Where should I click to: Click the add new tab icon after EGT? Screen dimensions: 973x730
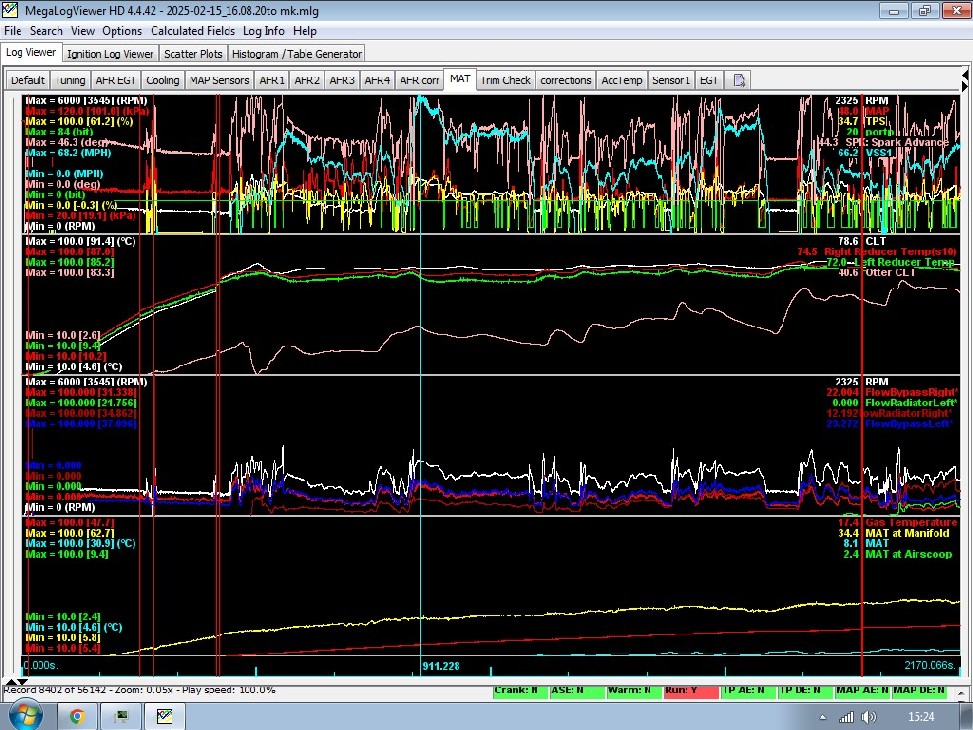point(740,80)
